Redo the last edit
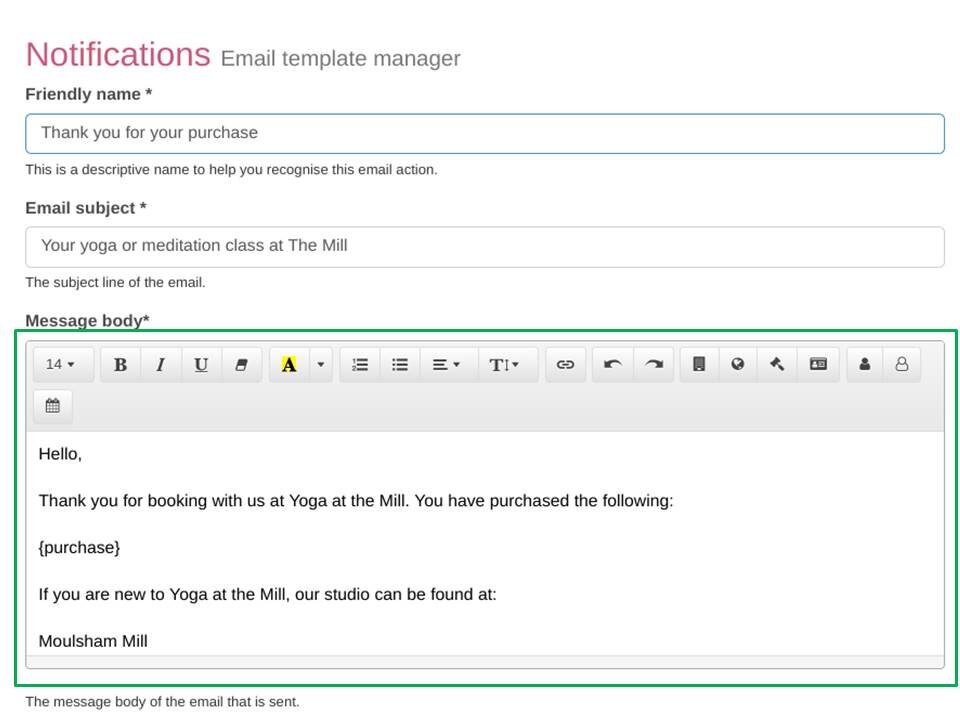The height and width of the screenshot is (720, 960). 653,364
